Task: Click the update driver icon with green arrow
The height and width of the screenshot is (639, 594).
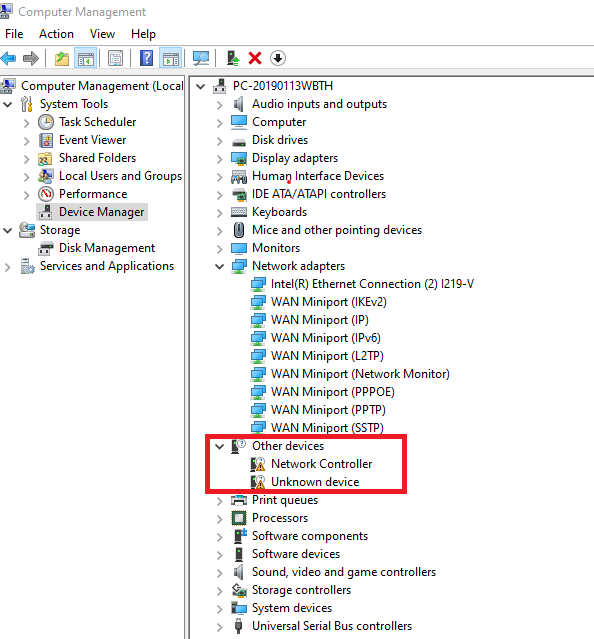Action: pos(233,58)
